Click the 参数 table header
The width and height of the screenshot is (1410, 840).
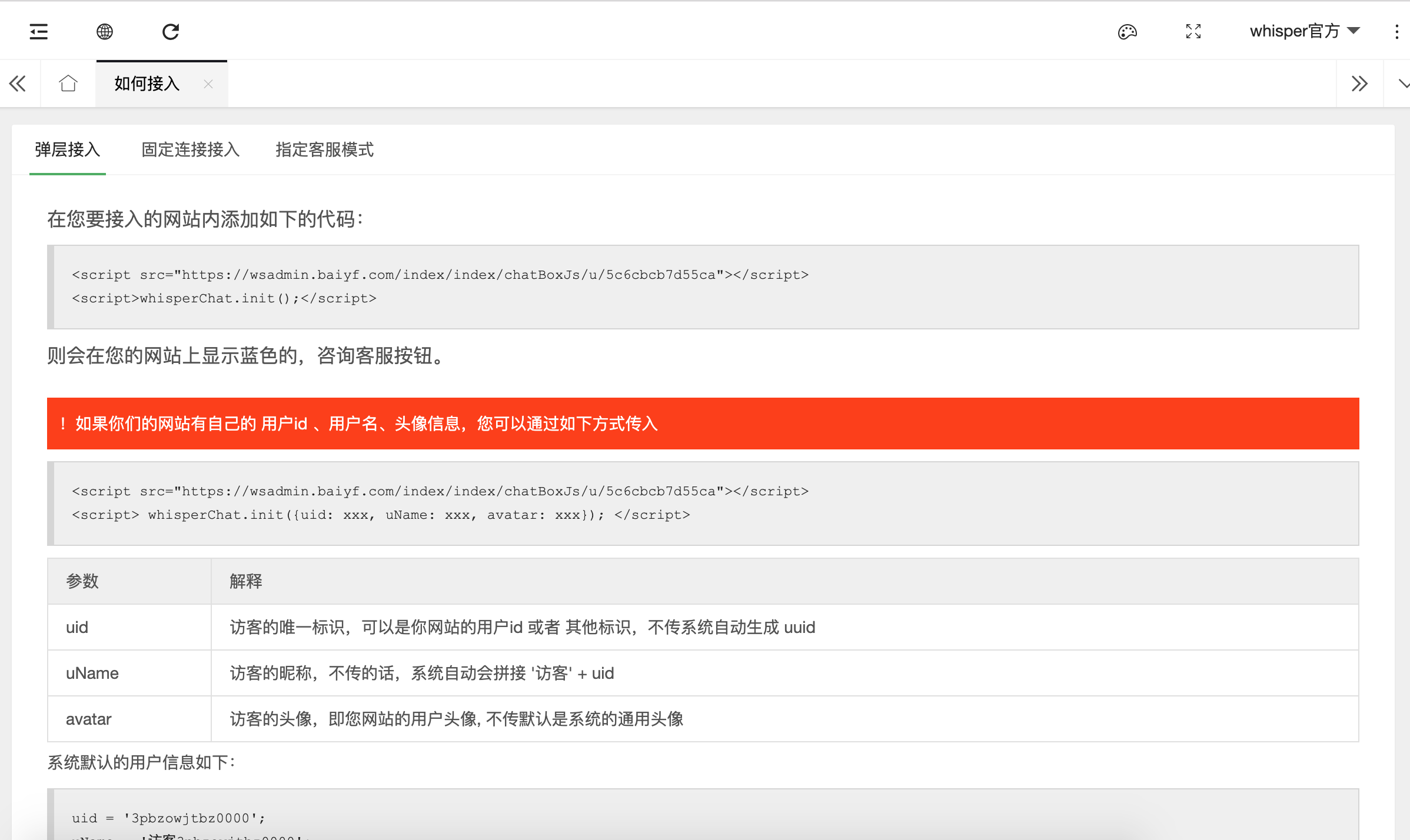129,581
